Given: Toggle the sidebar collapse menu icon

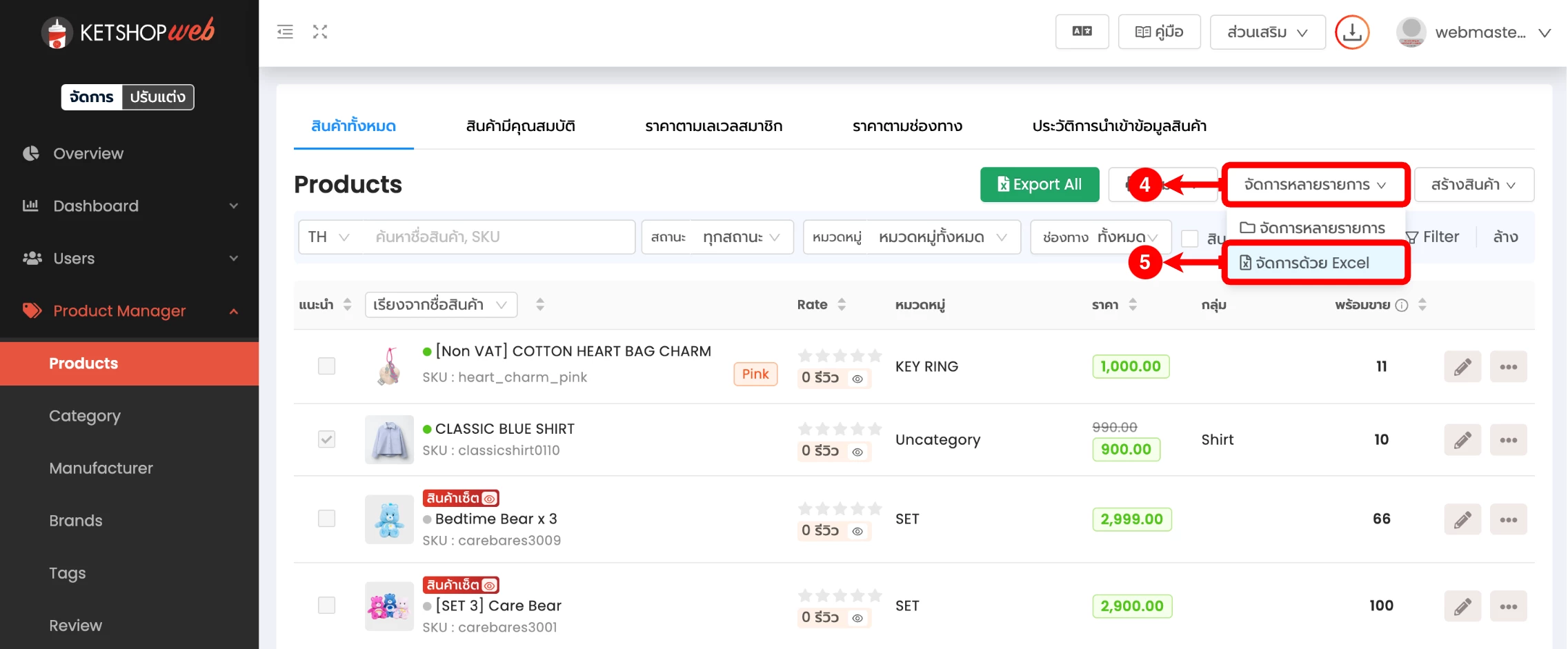Looking at the screenshot, I should pyautogui.click(x=285, y=32).
